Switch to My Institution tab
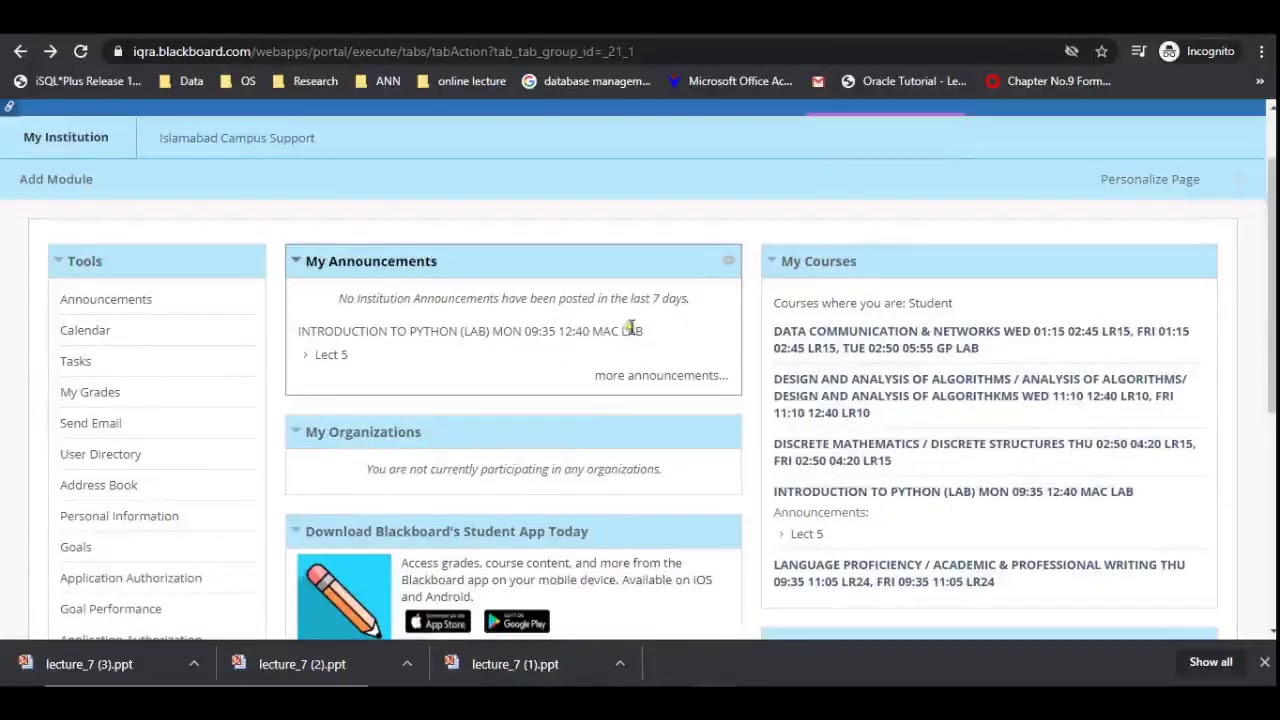The image size is (1280, 720). (66, 137)
